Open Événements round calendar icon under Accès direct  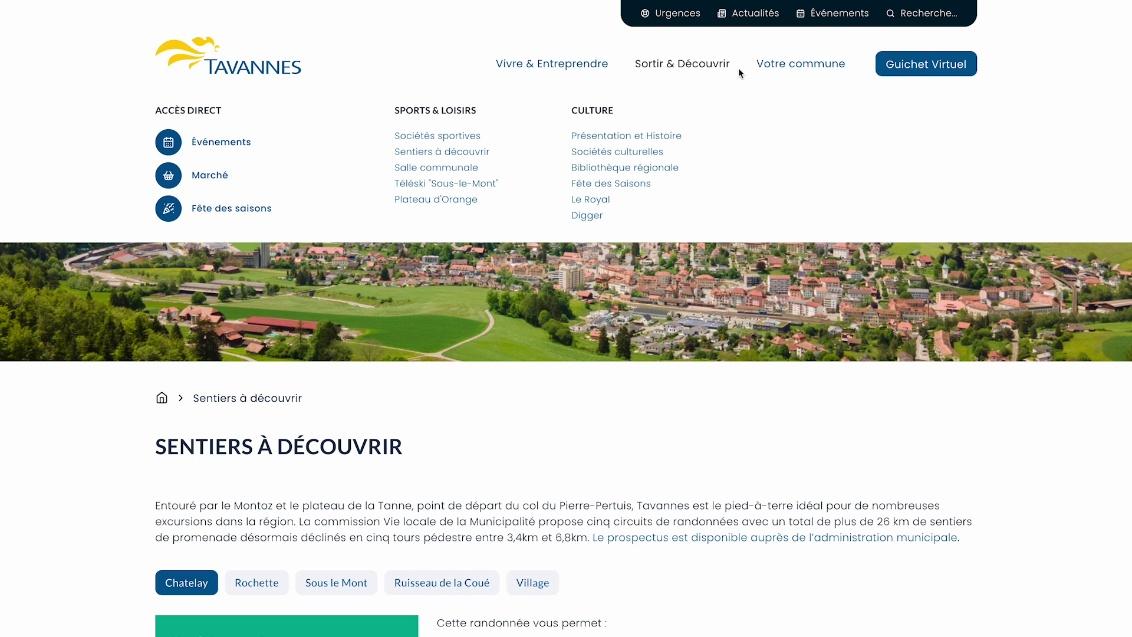point(168,142)
